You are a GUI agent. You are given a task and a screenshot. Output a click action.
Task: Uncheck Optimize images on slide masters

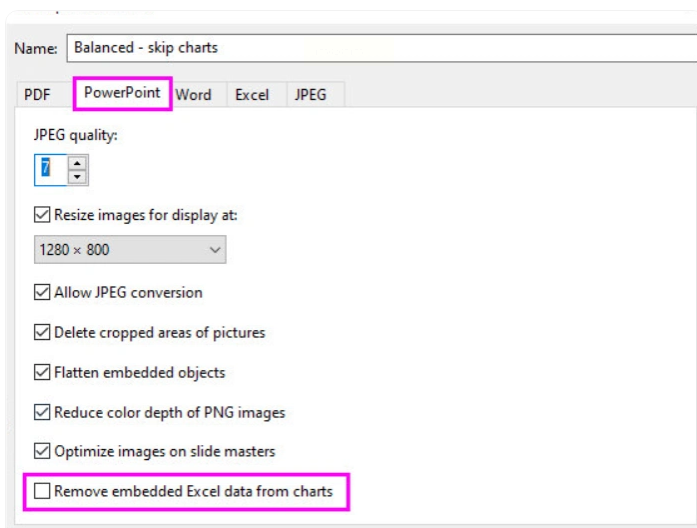42,451
